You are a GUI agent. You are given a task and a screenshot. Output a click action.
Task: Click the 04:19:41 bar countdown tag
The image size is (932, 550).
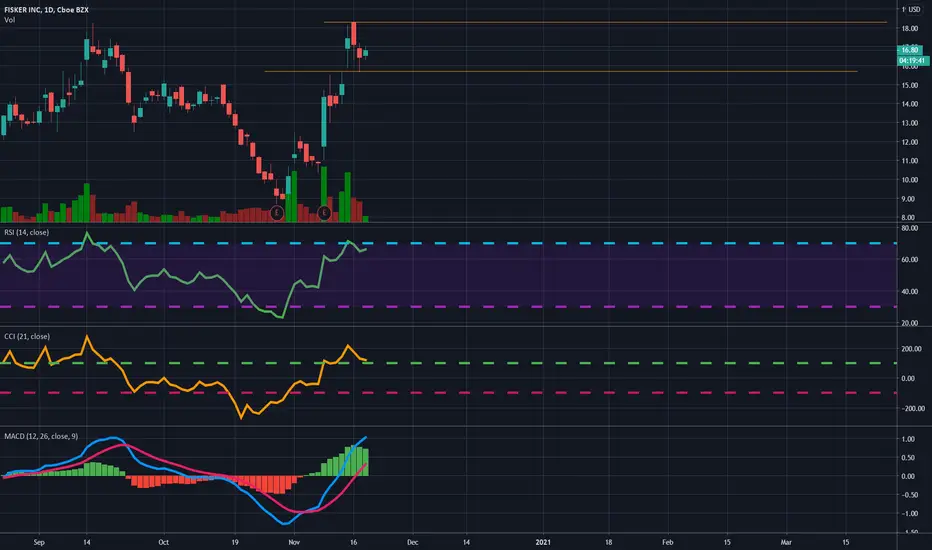pos(912,61)
